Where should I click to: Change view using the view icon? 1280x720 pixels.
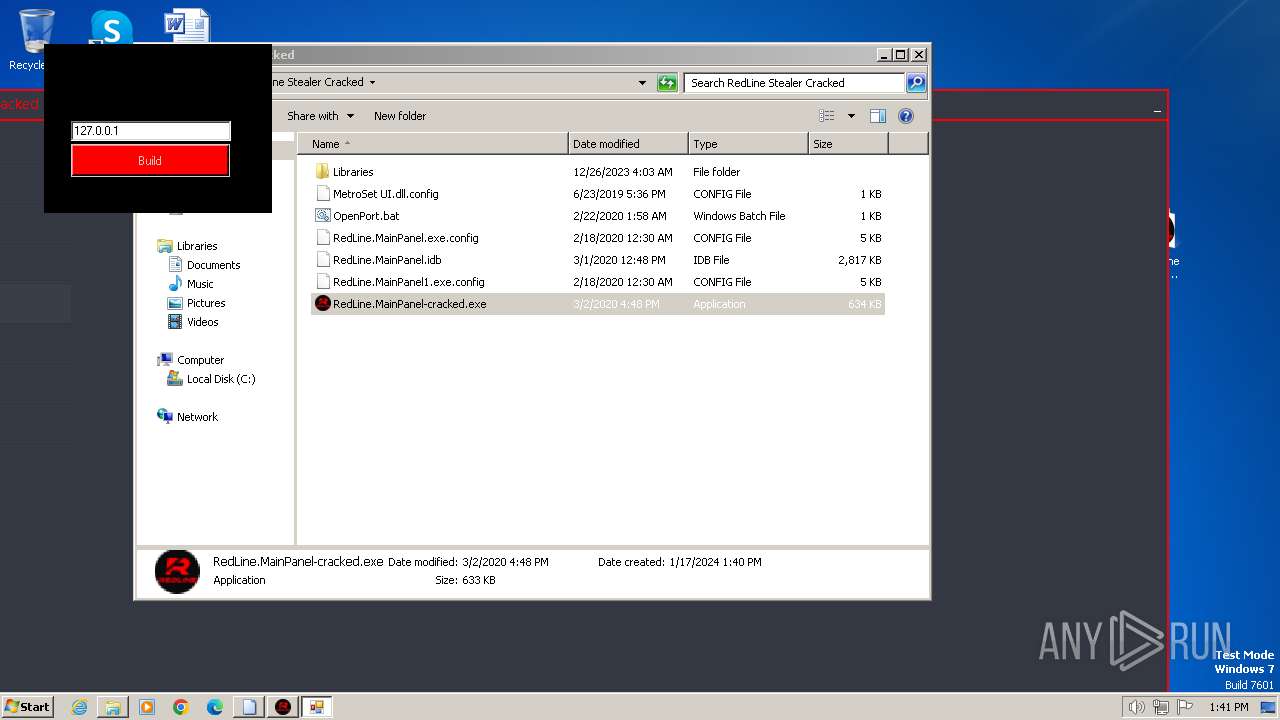[826, 116]
